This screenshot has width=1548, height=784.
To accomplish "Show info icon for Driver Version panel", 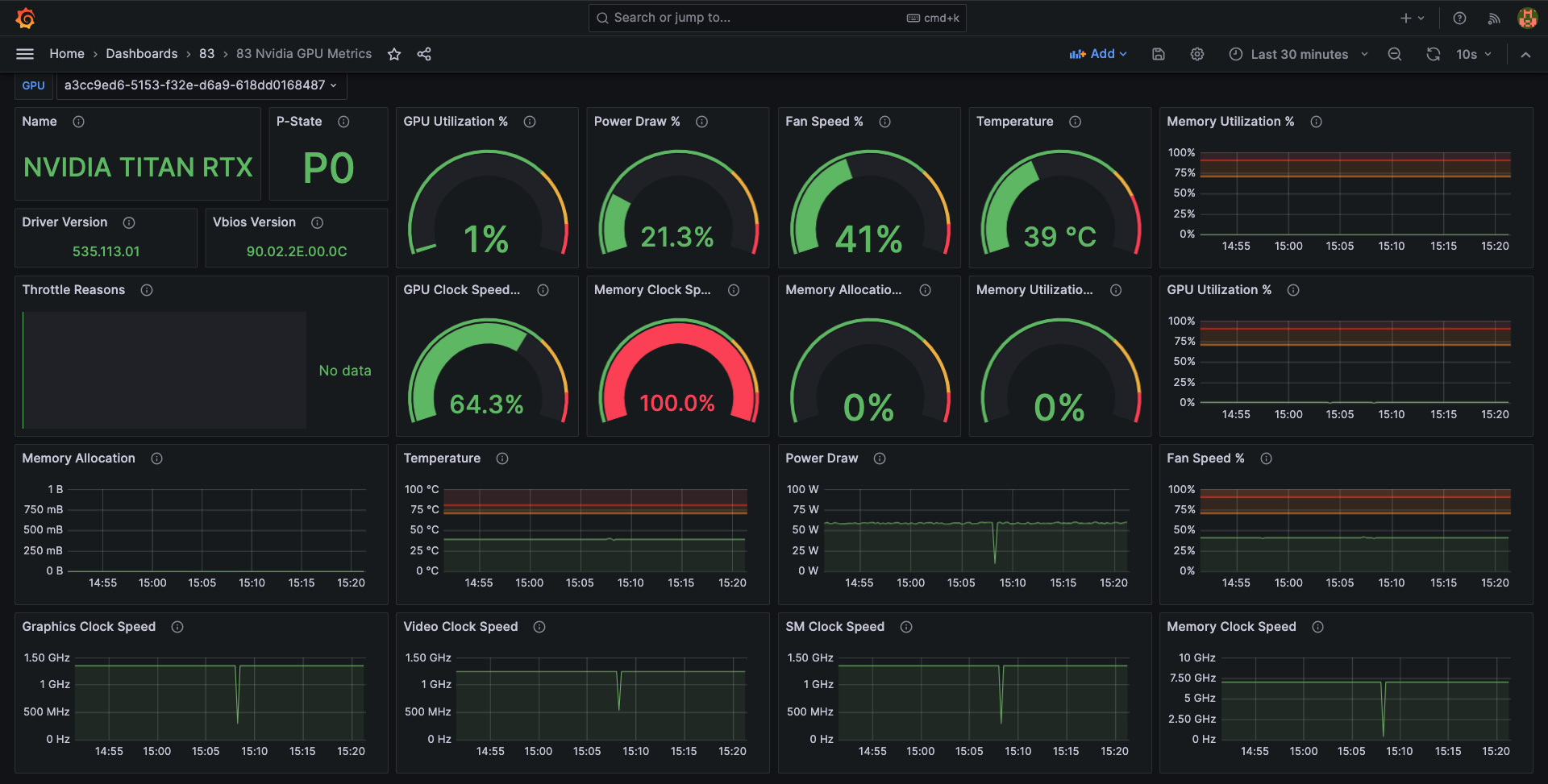I will (x=129, y=222).
